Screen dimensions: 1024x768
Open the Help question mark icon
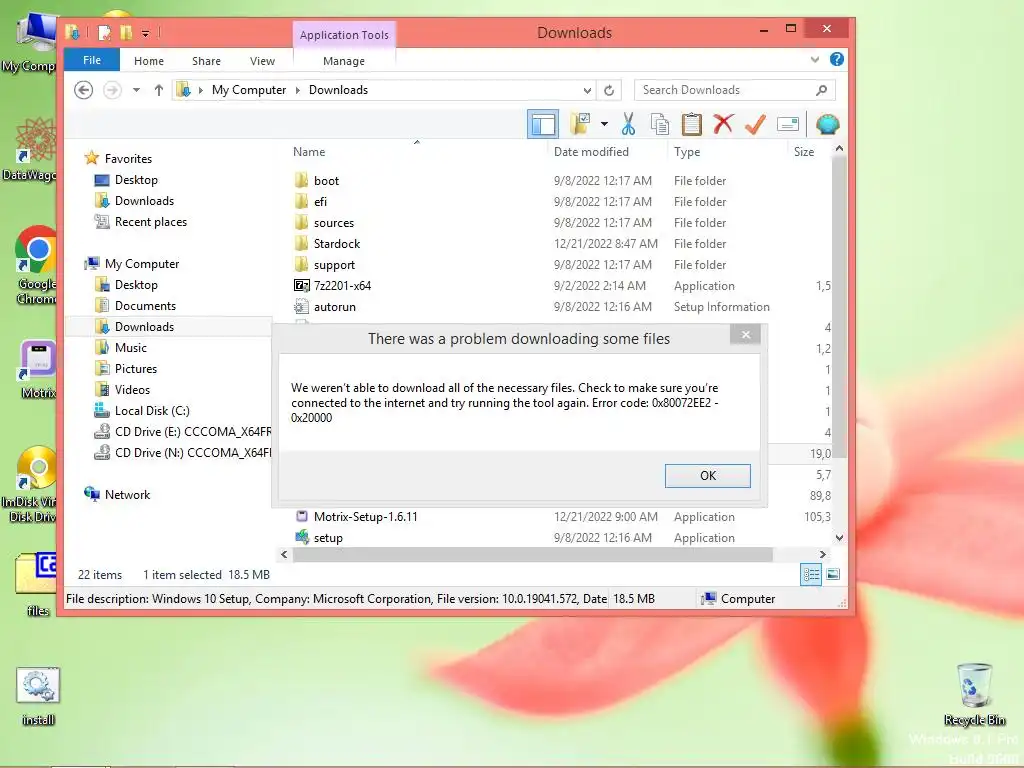coord(837,59)
